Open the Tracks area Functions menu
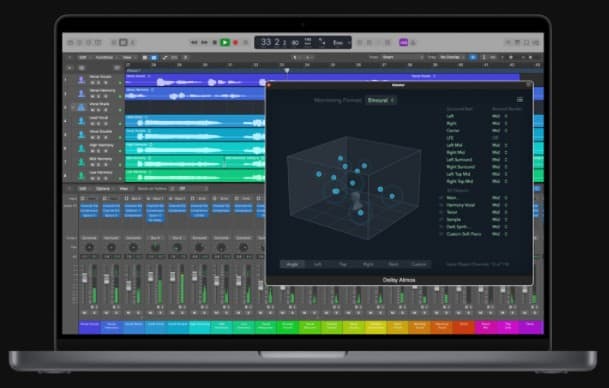 [104, 57]
